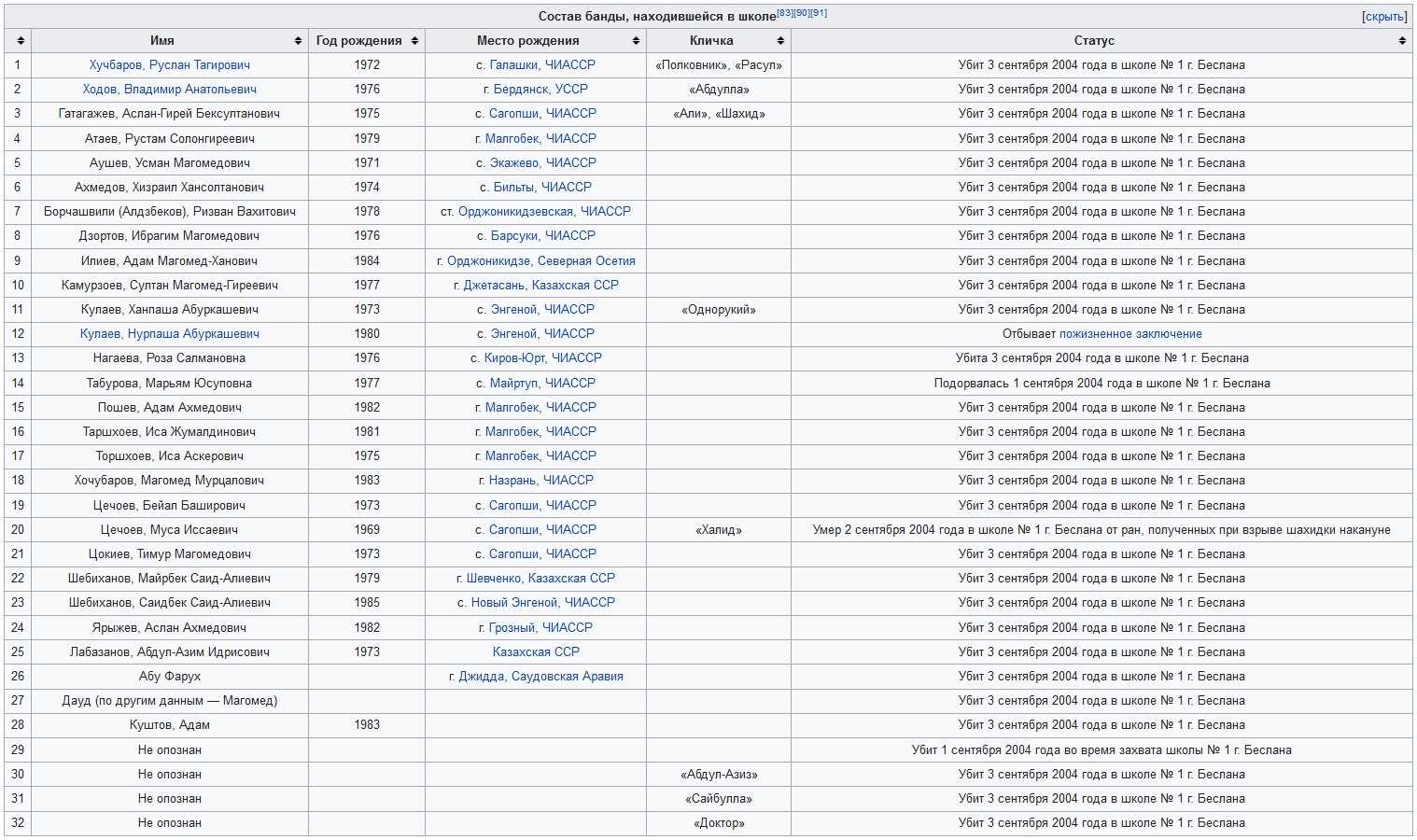This screenshot has width=1417, height=840.
Task: Select name Гатагажев, Аслан-Гирей Бексултанович
Action: coord(169,114)
